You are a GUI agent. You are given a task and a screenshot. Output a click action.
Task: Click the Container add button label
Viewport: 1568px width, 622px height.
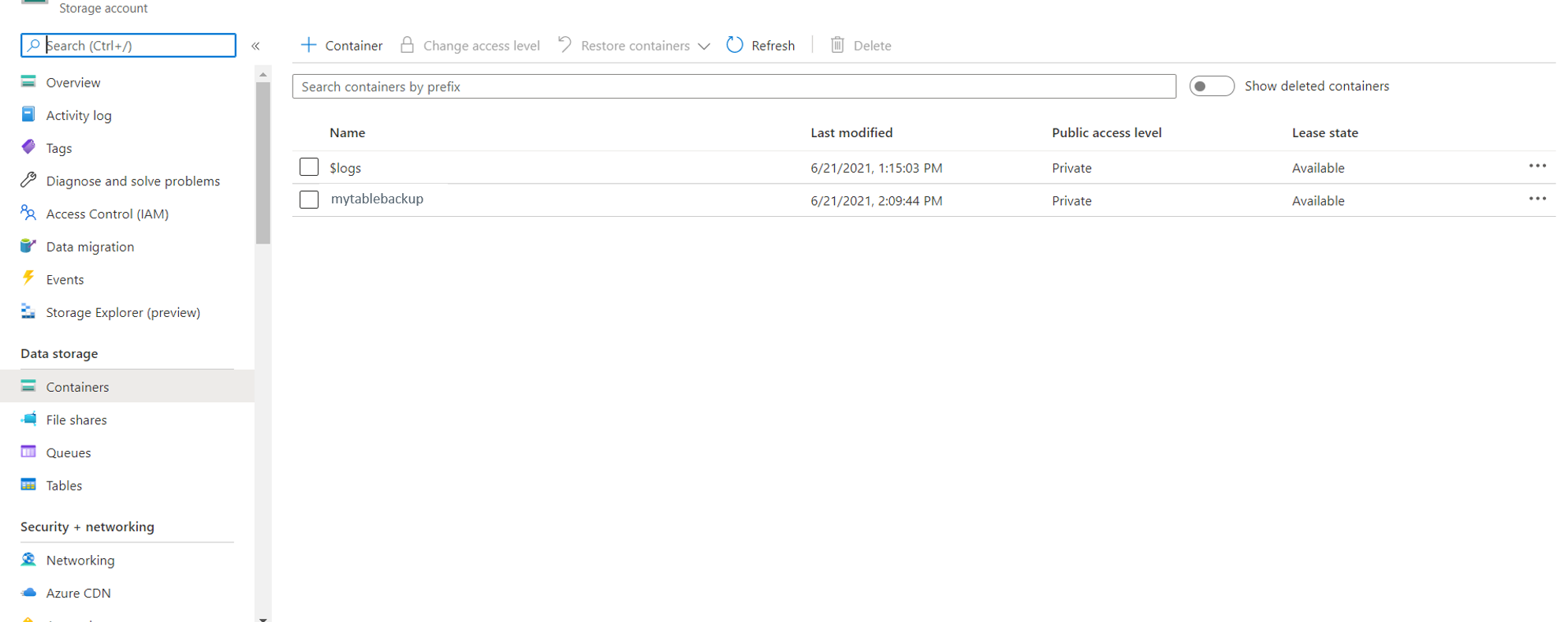point(354,46)
